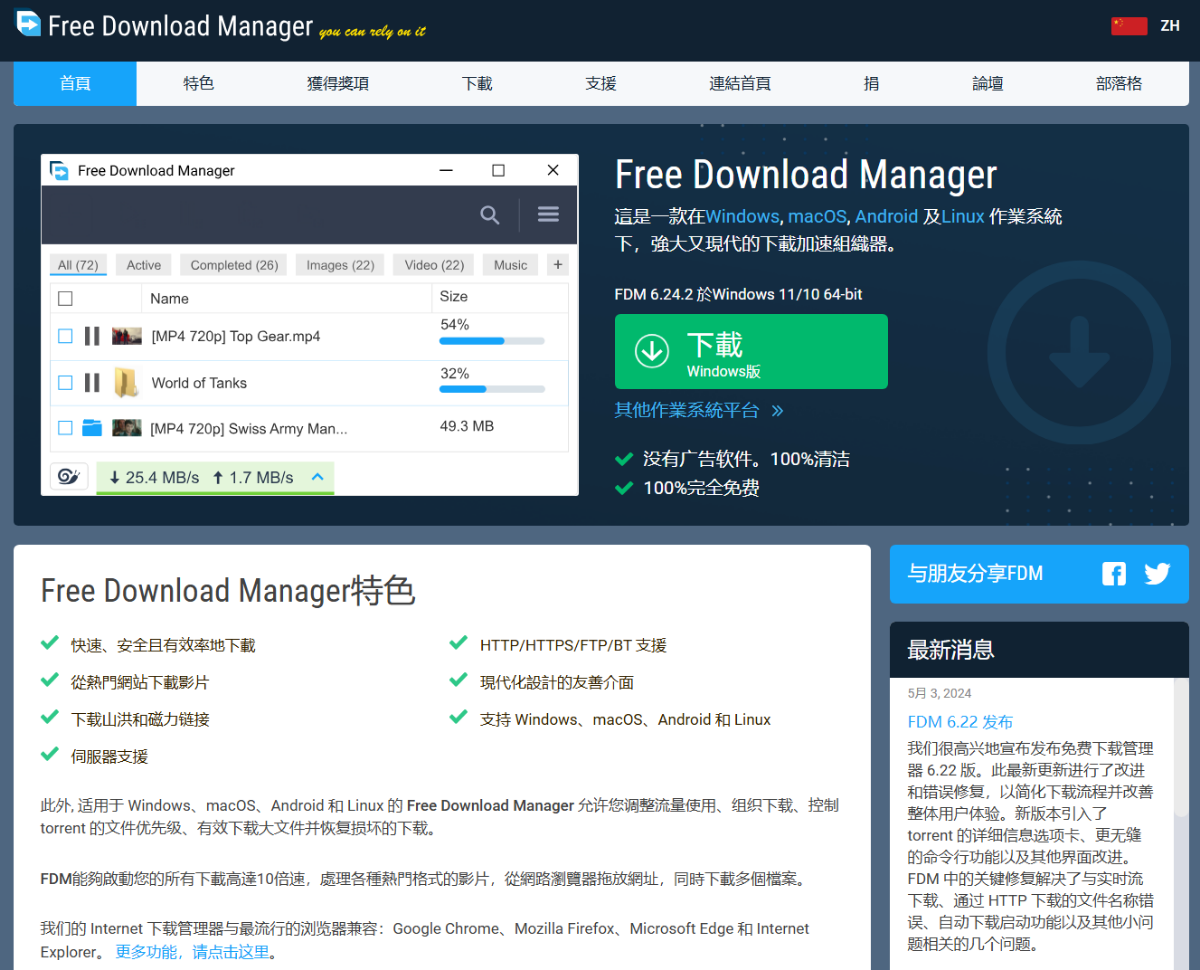Click the Linux link in description
1200x970 pixels.
(x=963, y=216)
